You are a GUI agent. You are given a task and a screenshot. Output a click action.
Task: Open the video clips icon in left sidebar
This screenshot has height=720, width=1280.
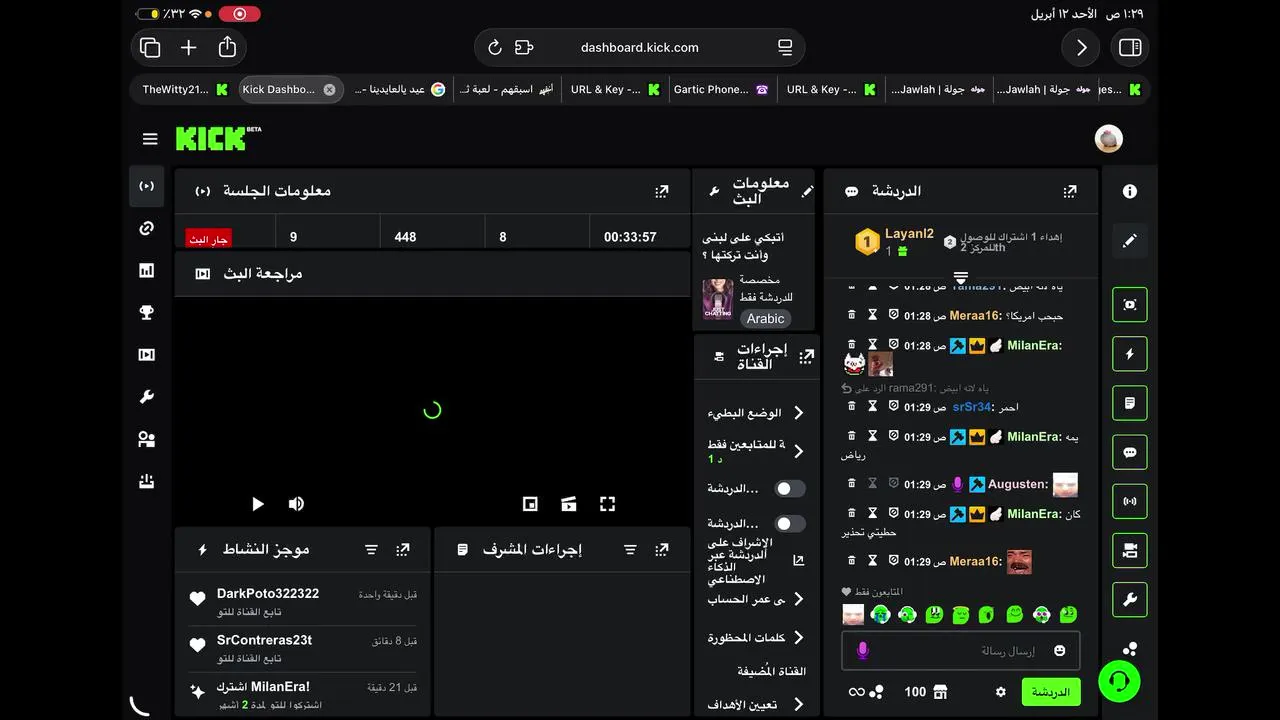click(147, 354)
